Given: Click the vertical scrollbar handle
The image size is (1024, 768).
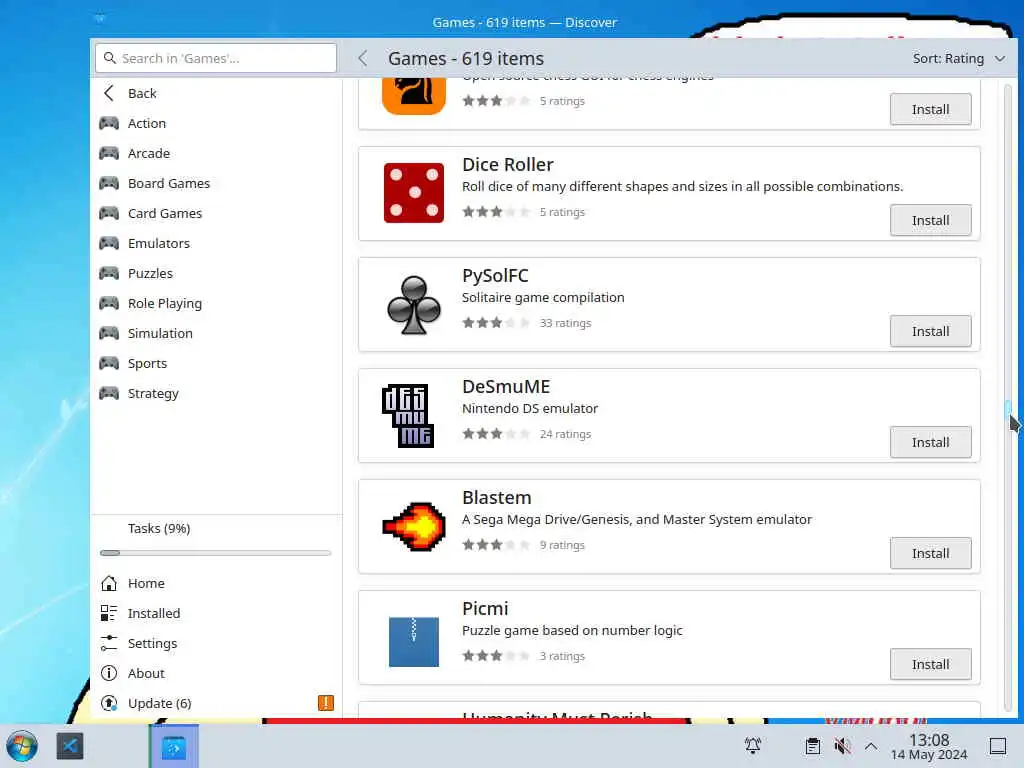Looking at the screenshot, I should click(x=1008, y=413).
